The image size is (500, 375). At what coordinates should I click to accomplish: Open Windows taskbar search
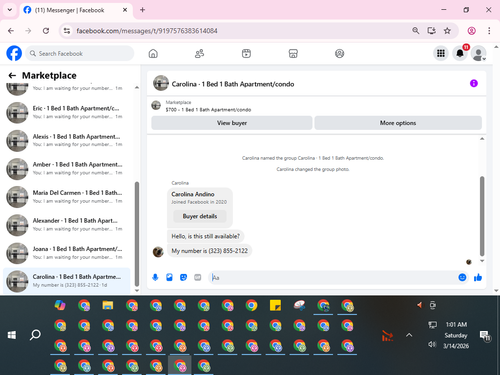(35, 335)
